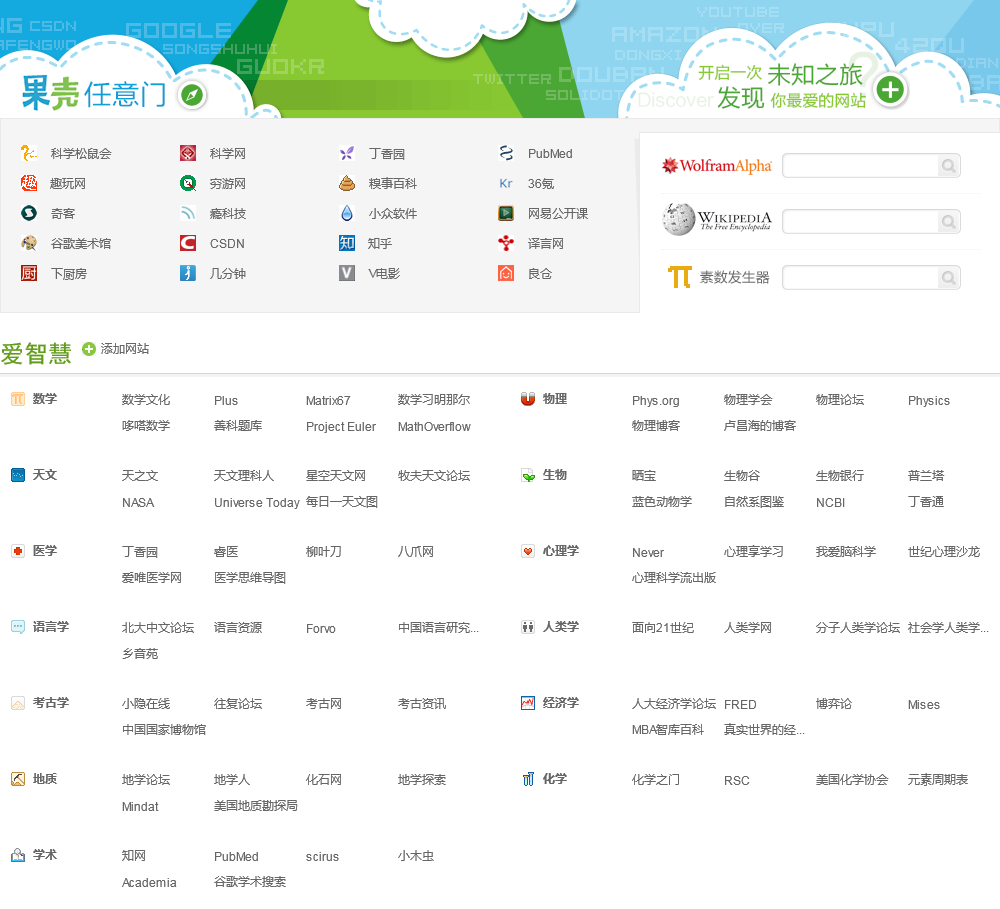The image size is (1000, 909).
Task: Open the 知乎 blue icon
Action: pos(347,243)
